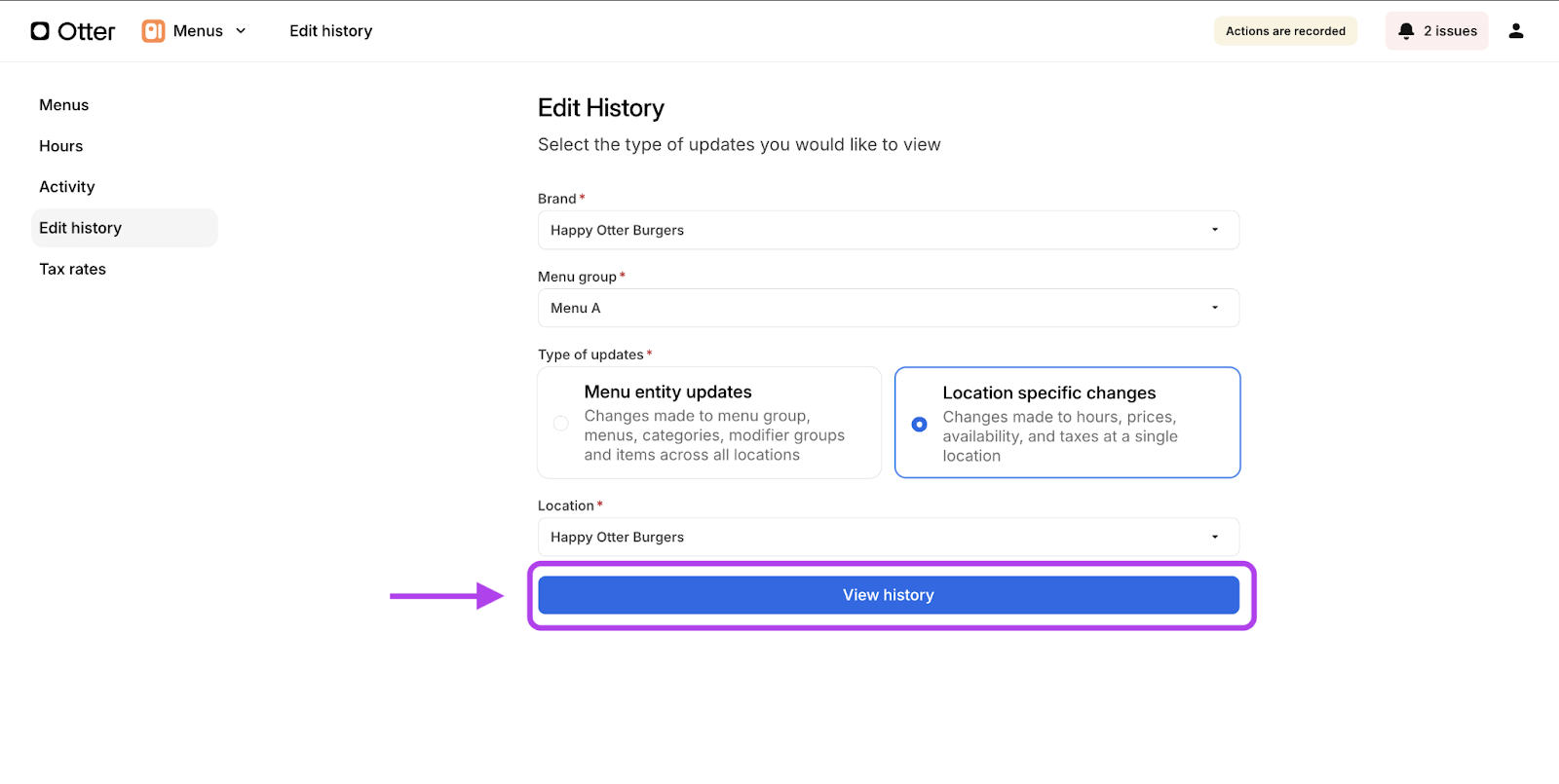Open the user profile icon
Viewport: 1559px width, 784px height.
1515,31
